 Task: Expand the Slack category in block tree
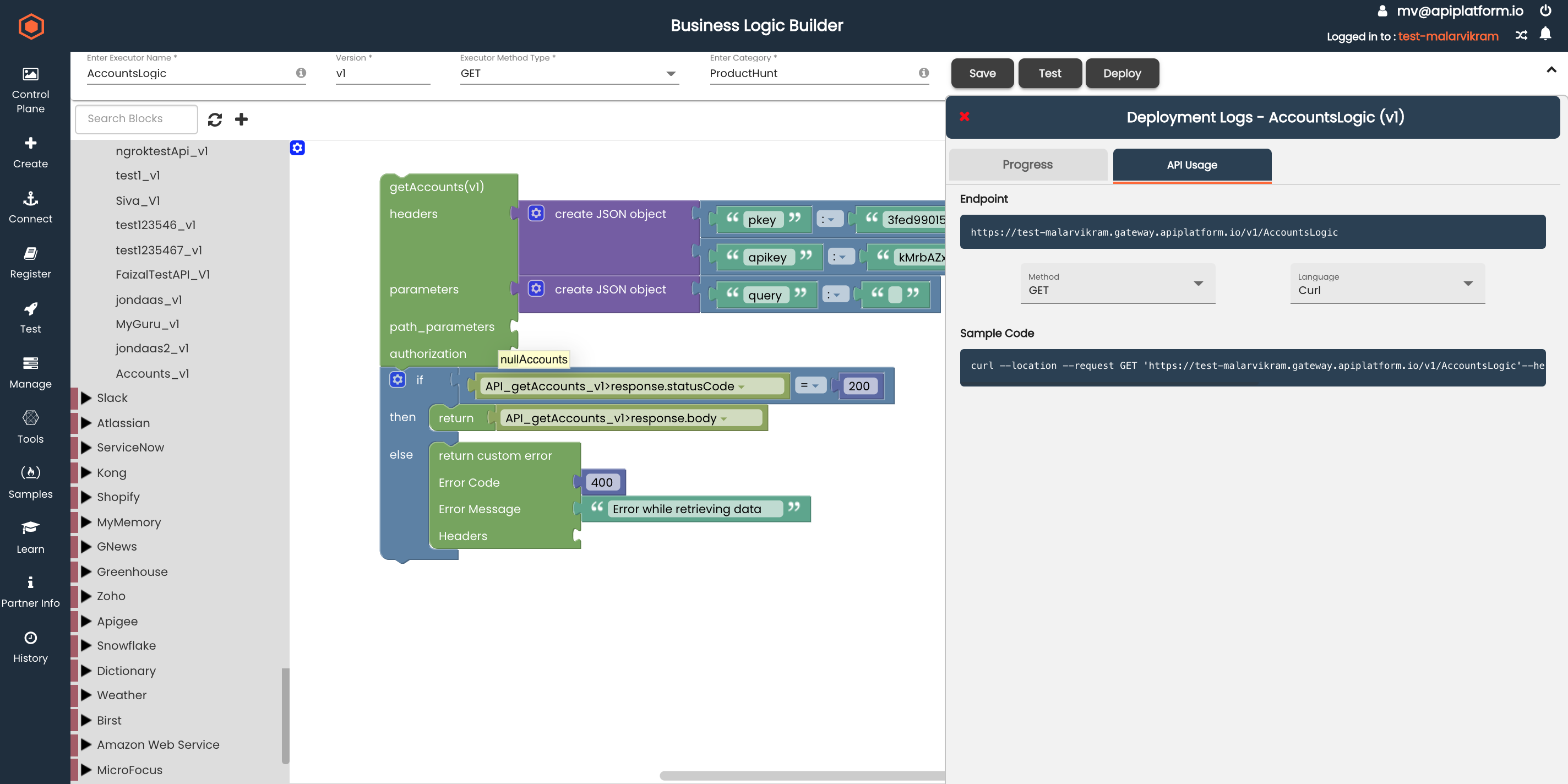pos(86,398)
